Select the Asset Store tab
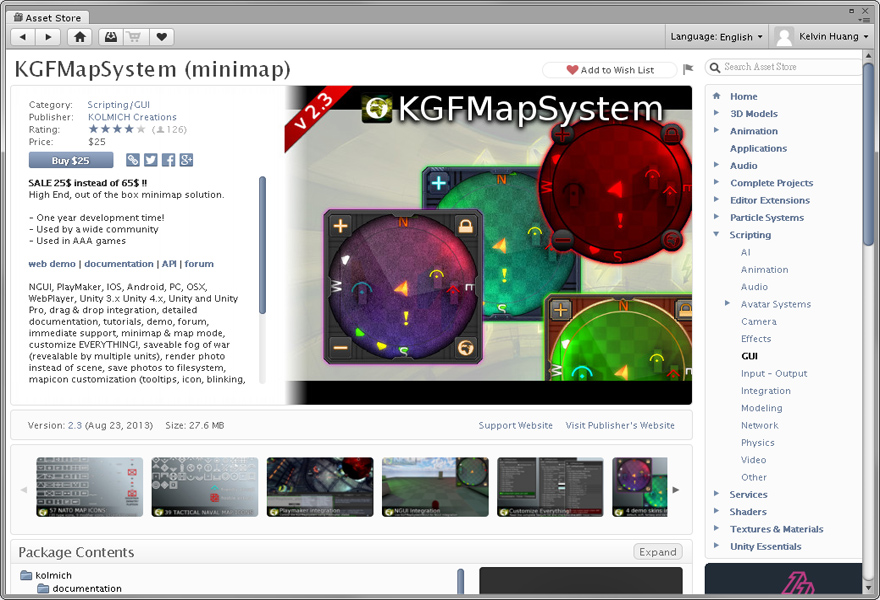This screenshot has height=600, width=880. [x=47, y=17]
